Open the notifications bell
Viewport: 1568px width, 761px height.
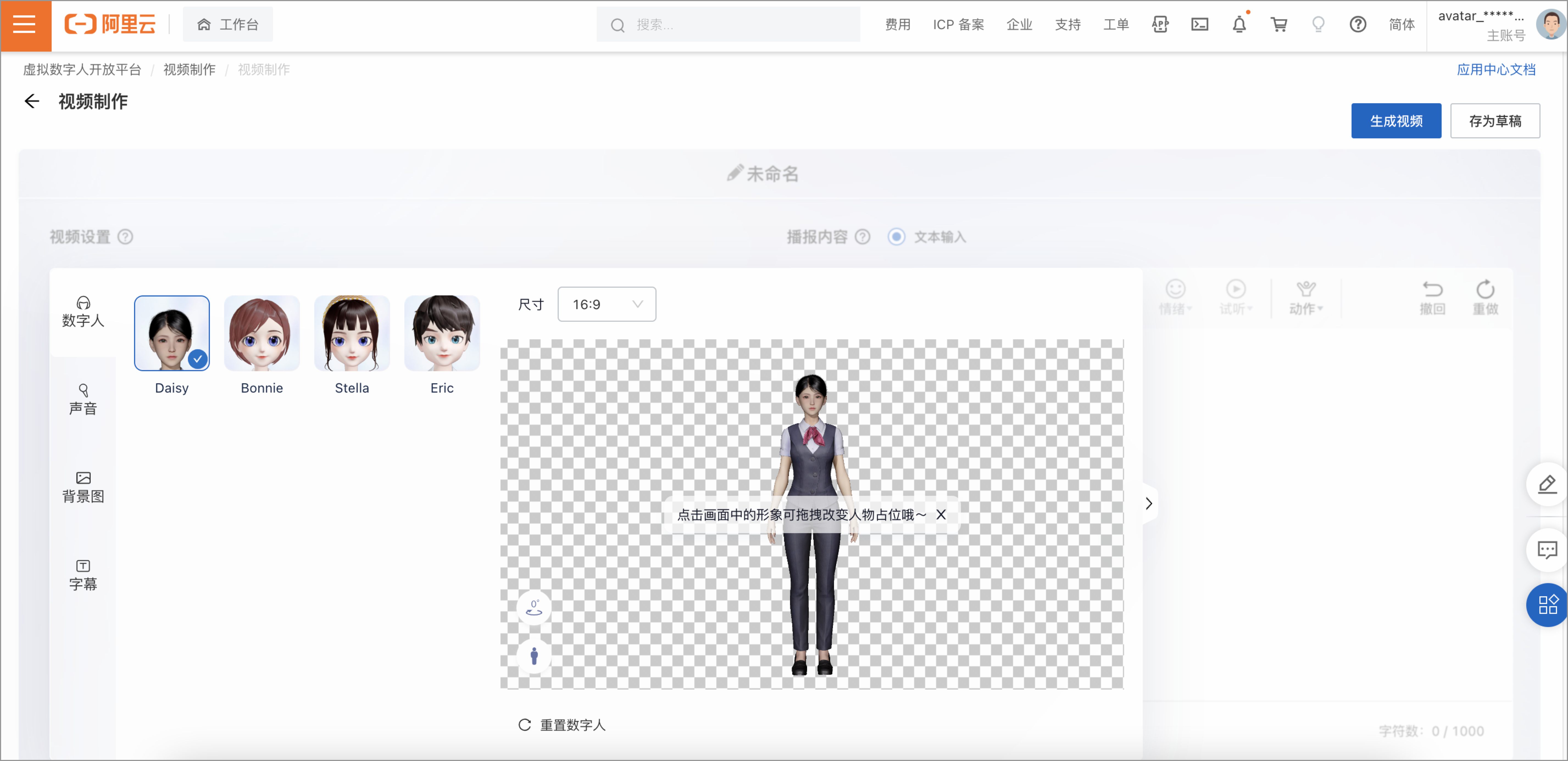pyautogui.click(x=1239, y=25)
